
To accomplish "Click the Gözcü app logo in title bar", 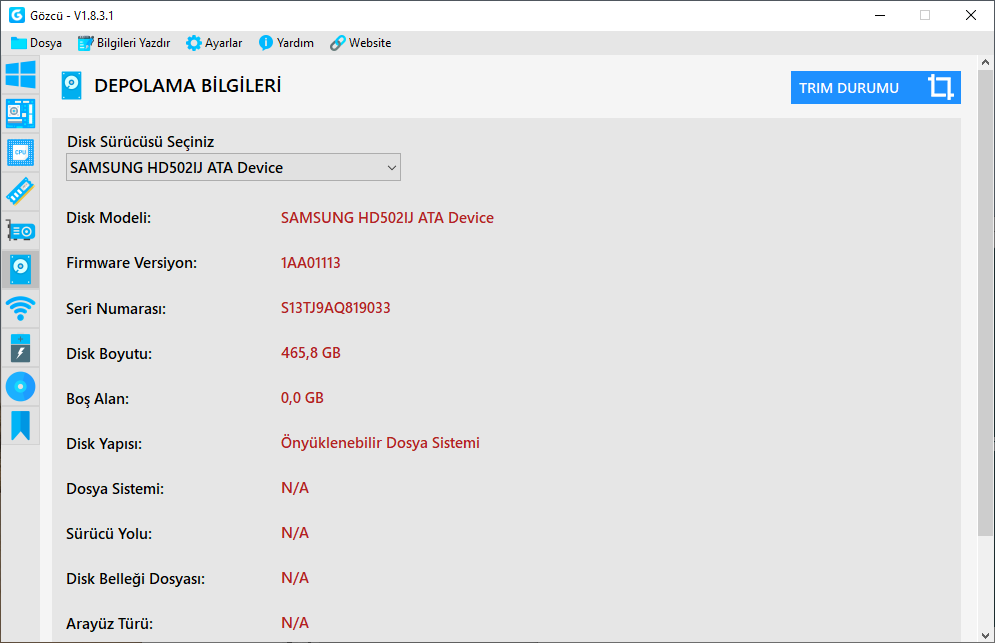I will [16, 15].
